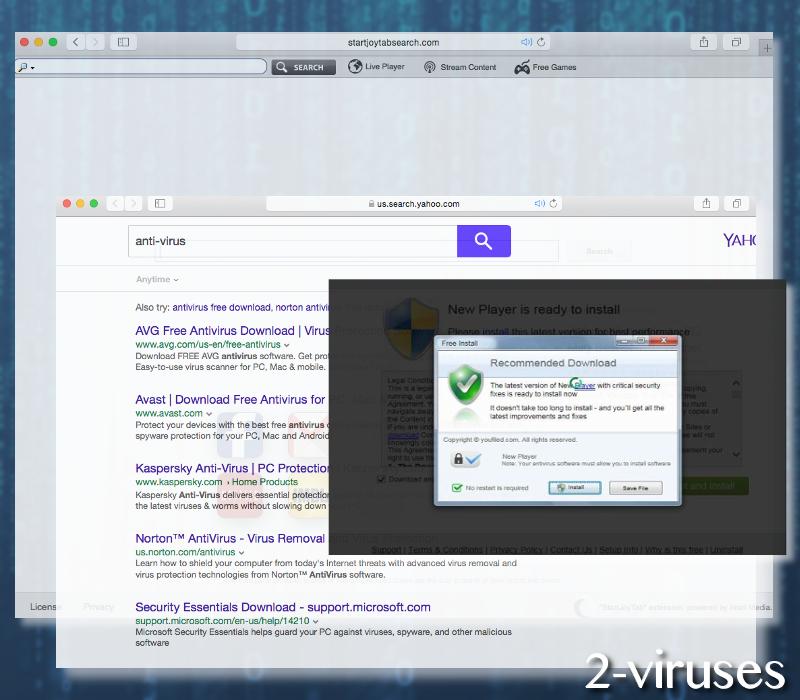The height and width of the screenshot is (700, 800).
Task: Mute audio icon in Yahoo address bar
Action: [x=539, y=204]
